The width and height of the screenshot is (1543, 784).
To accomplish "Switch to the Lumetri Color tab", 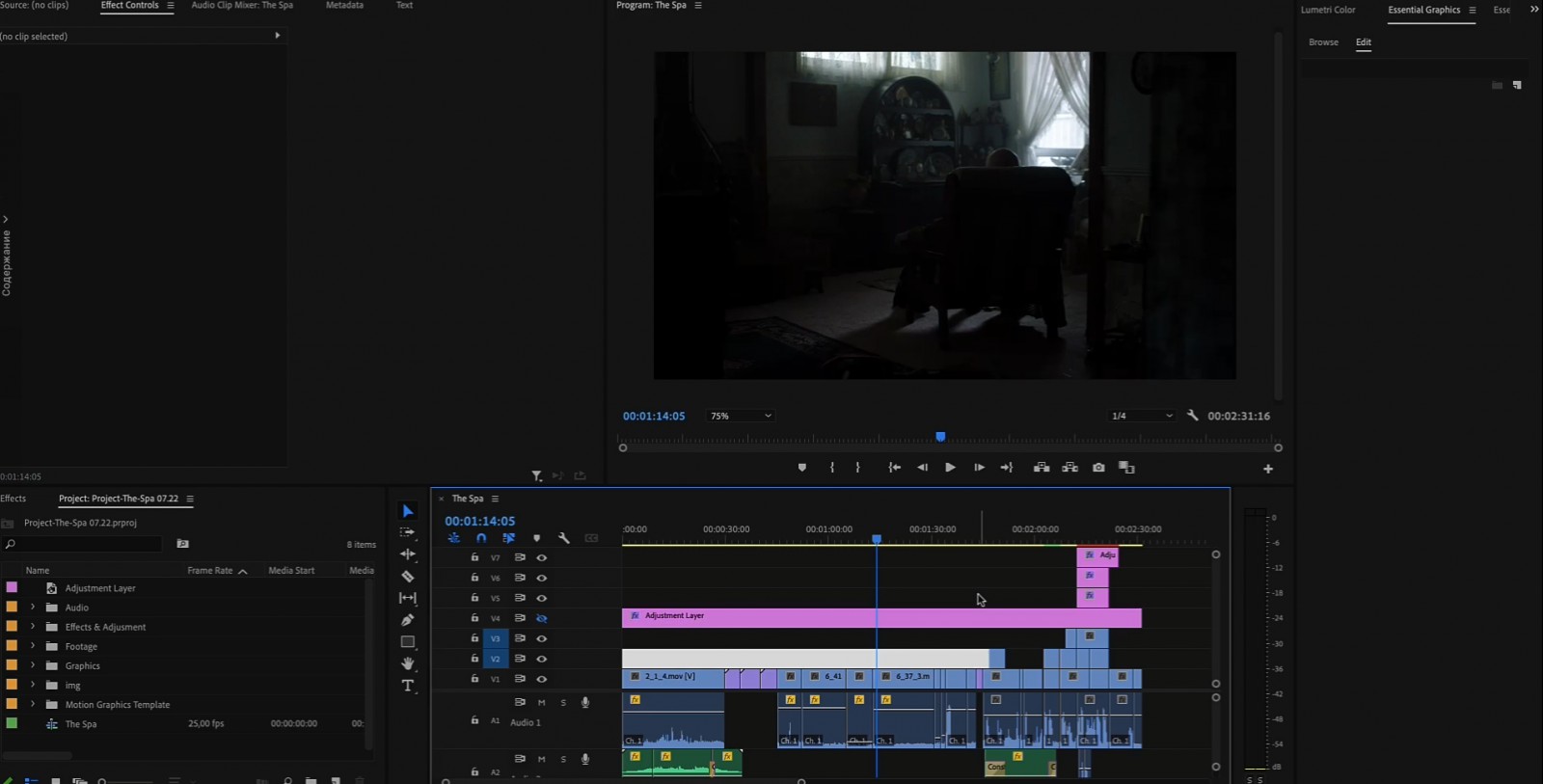I will (x=1328, y=10).
